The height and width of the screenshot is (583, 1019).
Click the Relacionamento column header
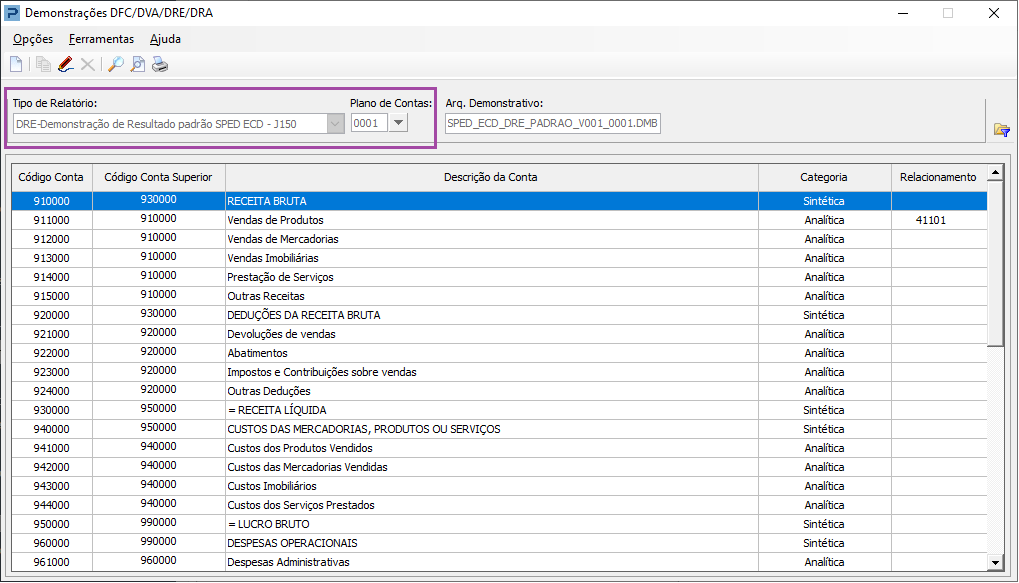[x=938, y=177]
